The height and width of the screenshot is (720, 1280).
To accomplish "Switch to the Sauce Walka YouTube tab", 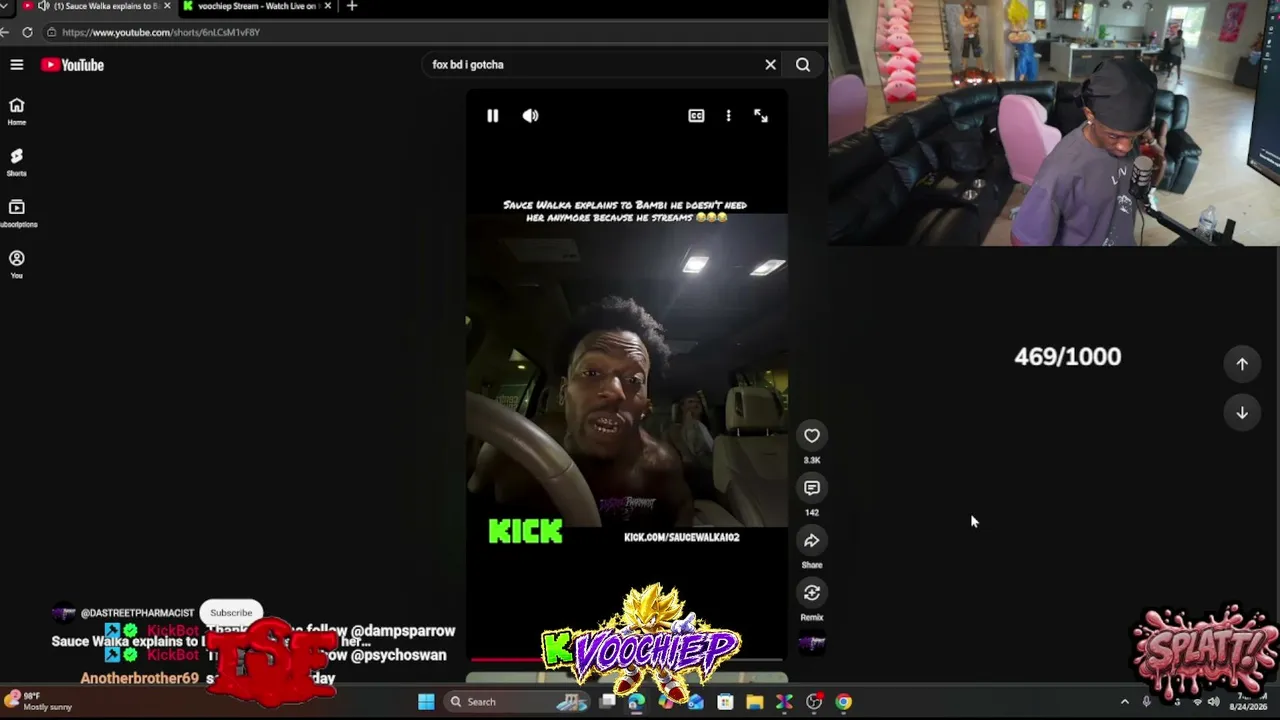I will point(98,6).
